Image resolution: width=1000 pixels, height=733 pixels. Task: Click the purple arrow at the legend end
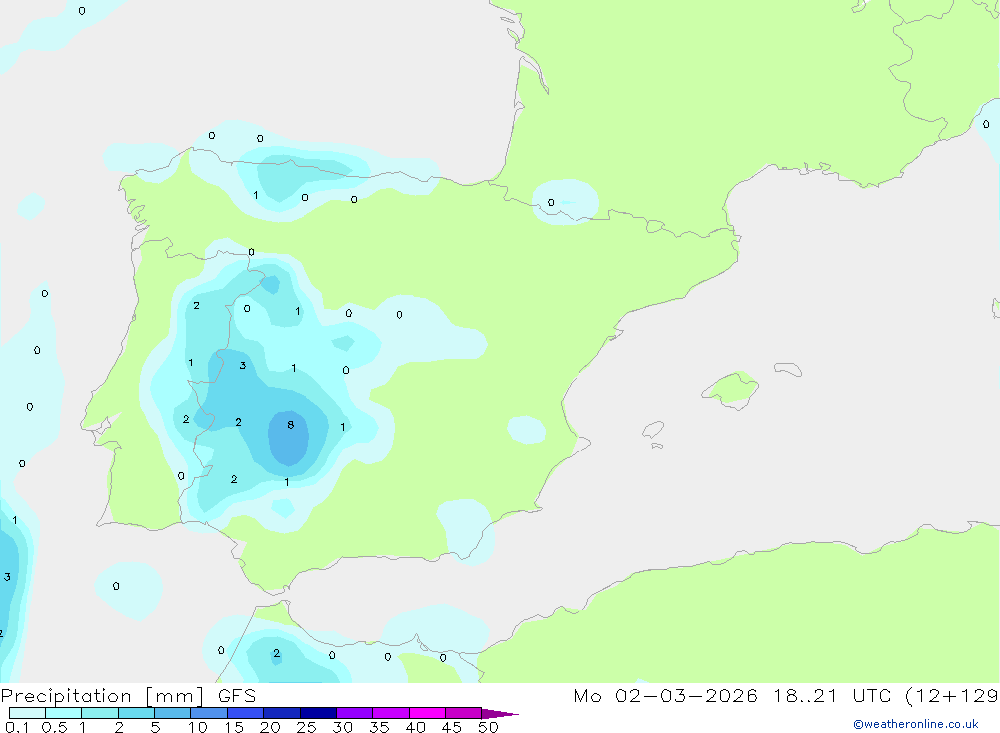click(x=500, y=713)
